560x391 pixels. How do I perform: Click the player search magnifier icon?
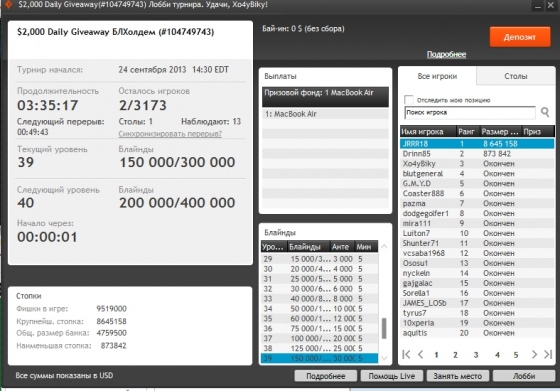tap(545, 112)
